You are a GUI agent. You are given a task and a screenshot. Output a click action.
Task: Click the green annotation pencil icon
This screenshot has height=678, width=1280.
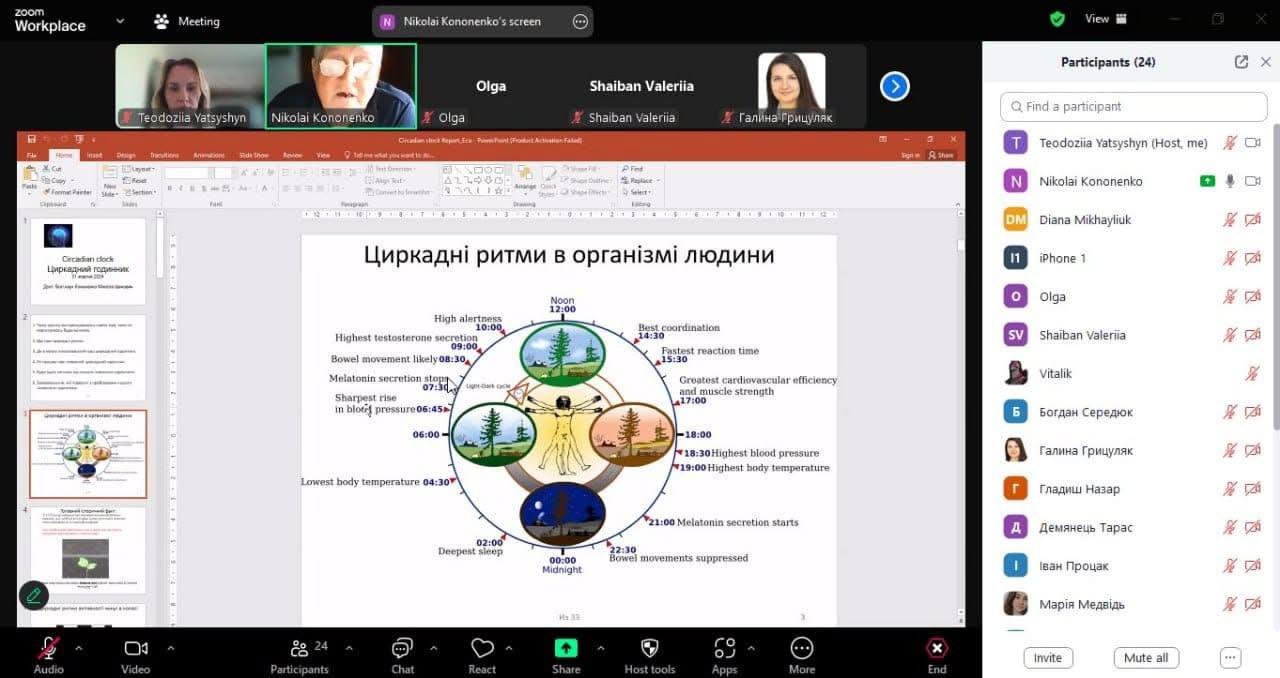33,596
